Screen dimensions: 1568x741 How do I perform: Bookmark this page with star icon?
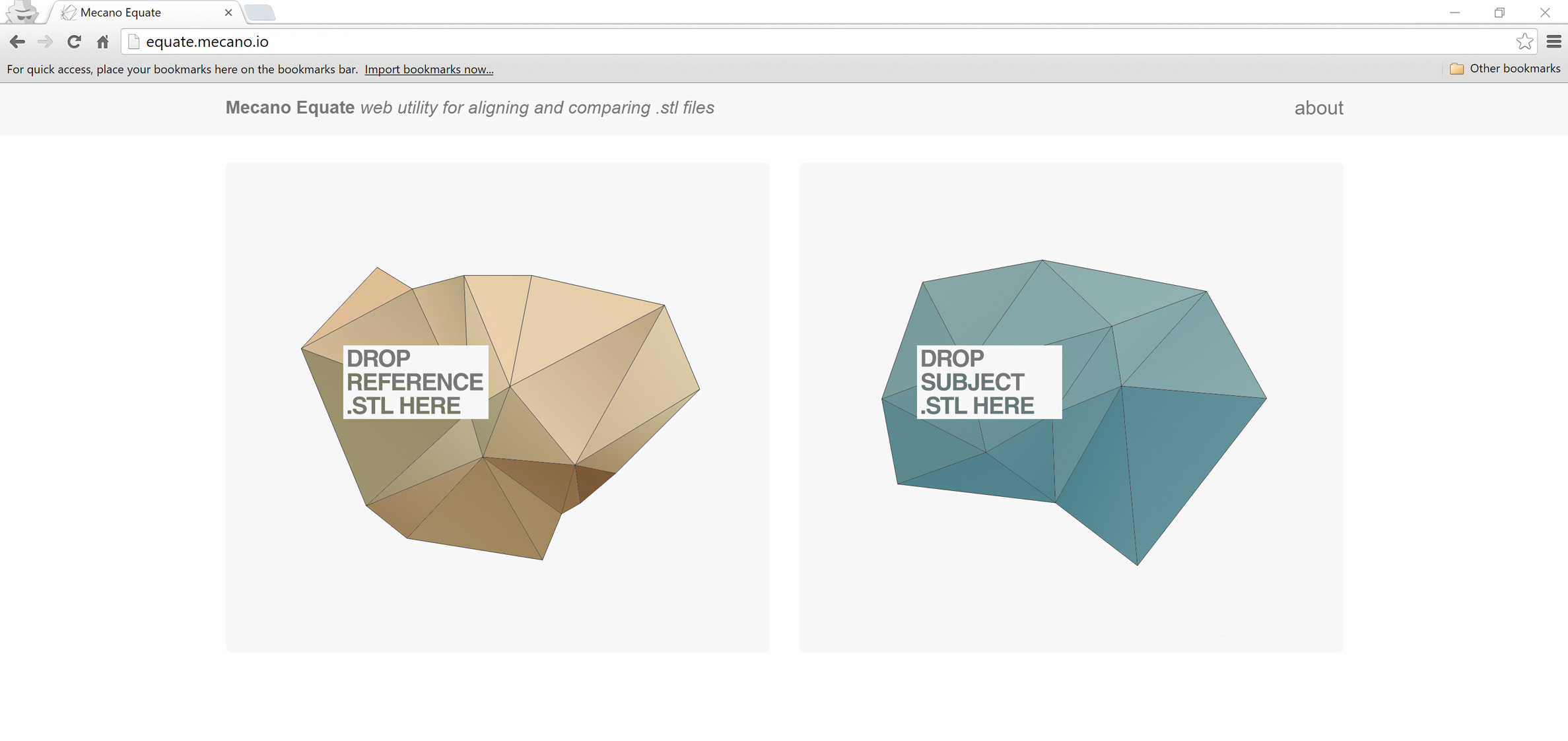pos(1524,42)
